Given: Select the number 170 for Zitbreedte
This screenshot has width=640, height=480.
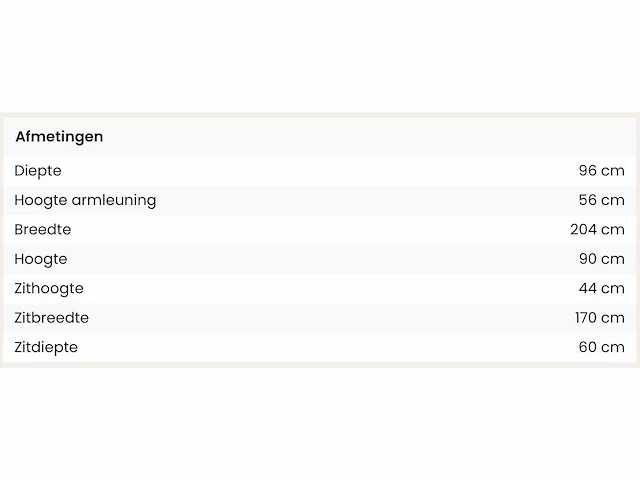Looking at the screenshot, I should click(x=583, y=318).
